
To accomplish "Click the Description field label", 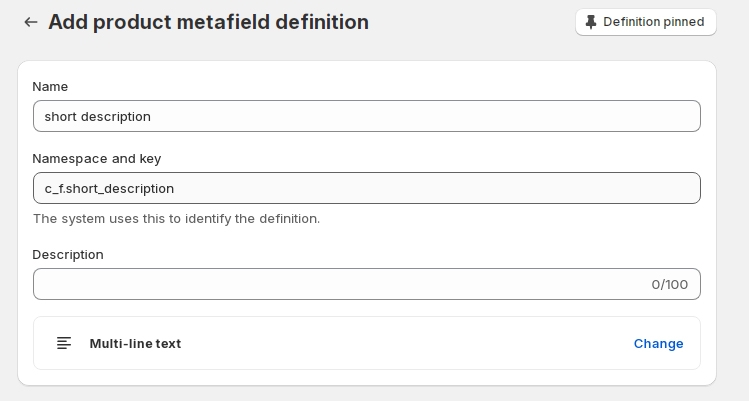I will (68, 254).
